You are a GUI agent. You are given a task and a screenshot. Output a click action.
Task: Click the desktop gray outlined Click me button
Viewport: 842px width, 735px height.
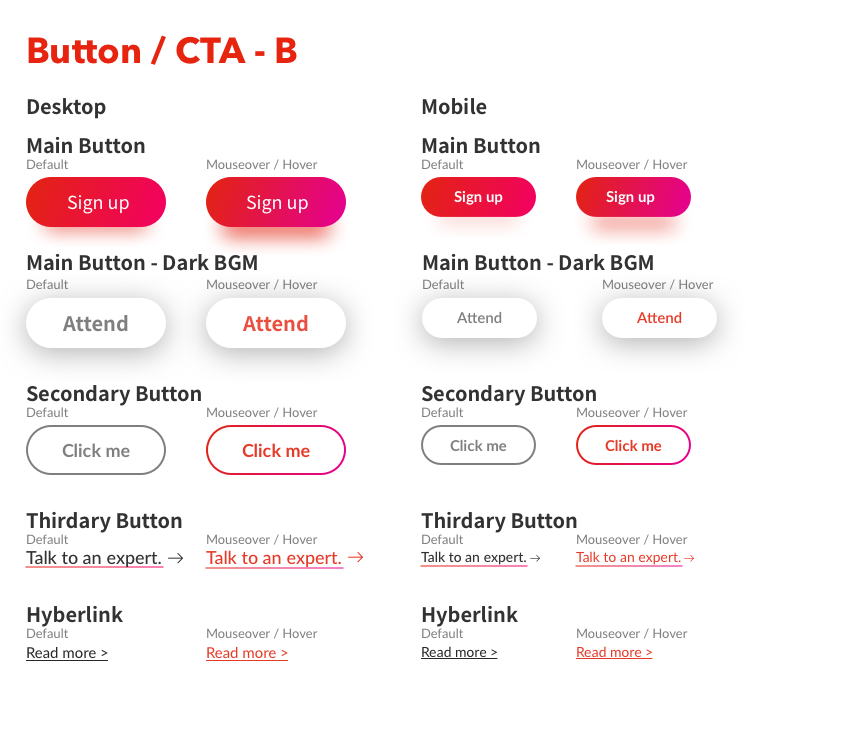click(96, 450)
